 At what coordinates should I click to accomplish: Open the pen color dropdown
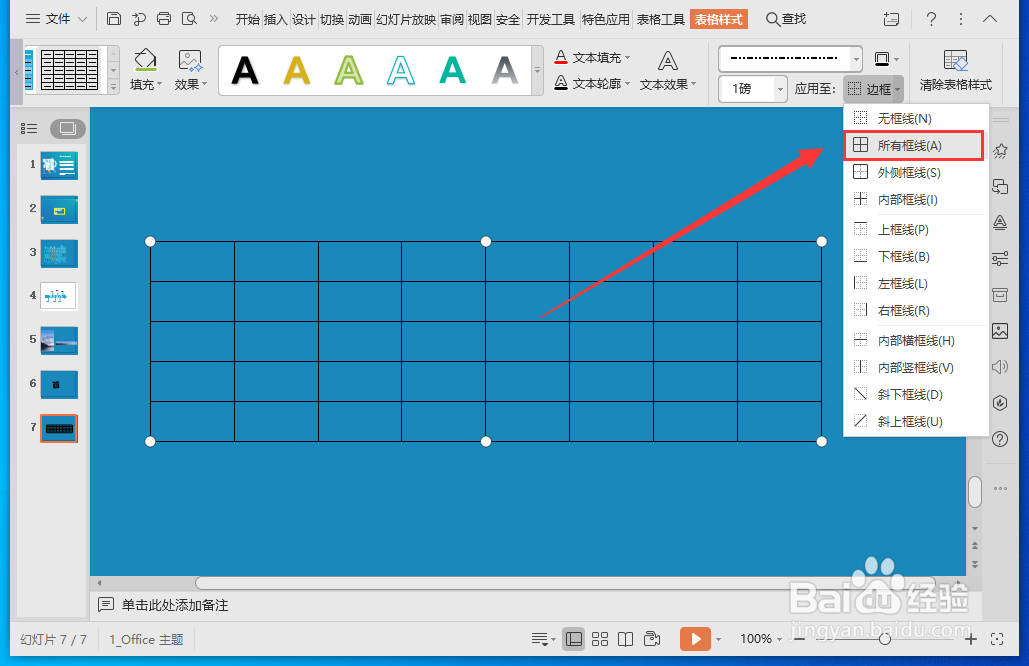pyautogui.click(x=886, y=59)
